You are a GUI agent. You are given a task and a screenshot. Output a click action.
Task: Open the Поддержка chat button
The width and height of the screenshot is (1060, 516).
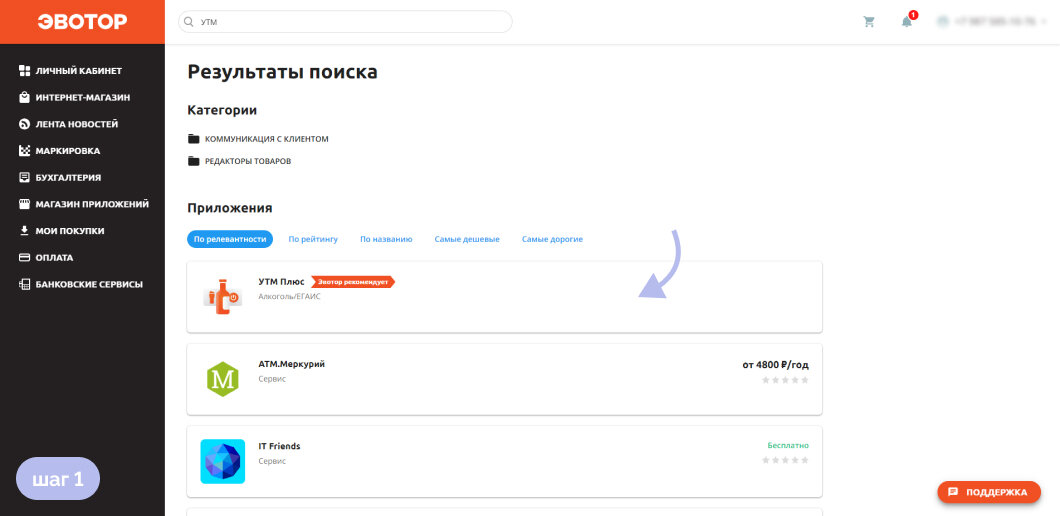pyautogui.click(x=988, y=492)
